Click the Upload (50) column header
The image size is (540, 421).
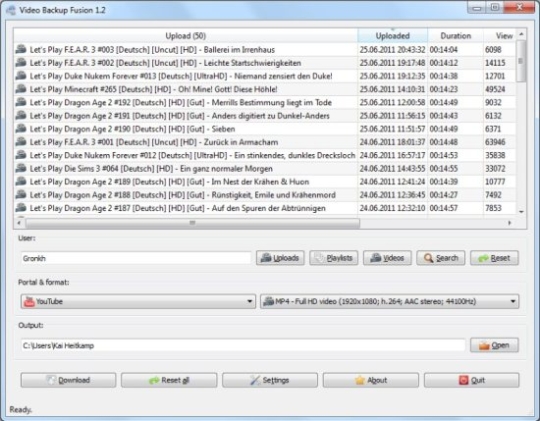pyautogui.click(x=185, y=36)
